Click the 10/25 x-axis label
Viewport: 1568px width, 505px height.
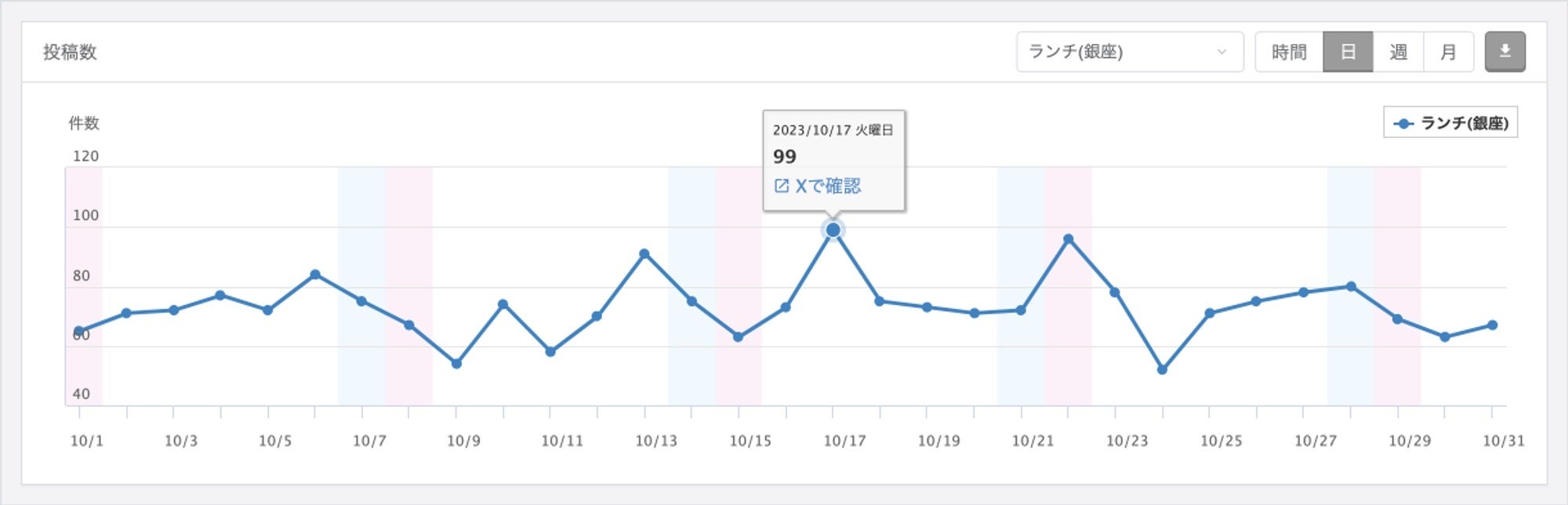[x=1221, y=441]
